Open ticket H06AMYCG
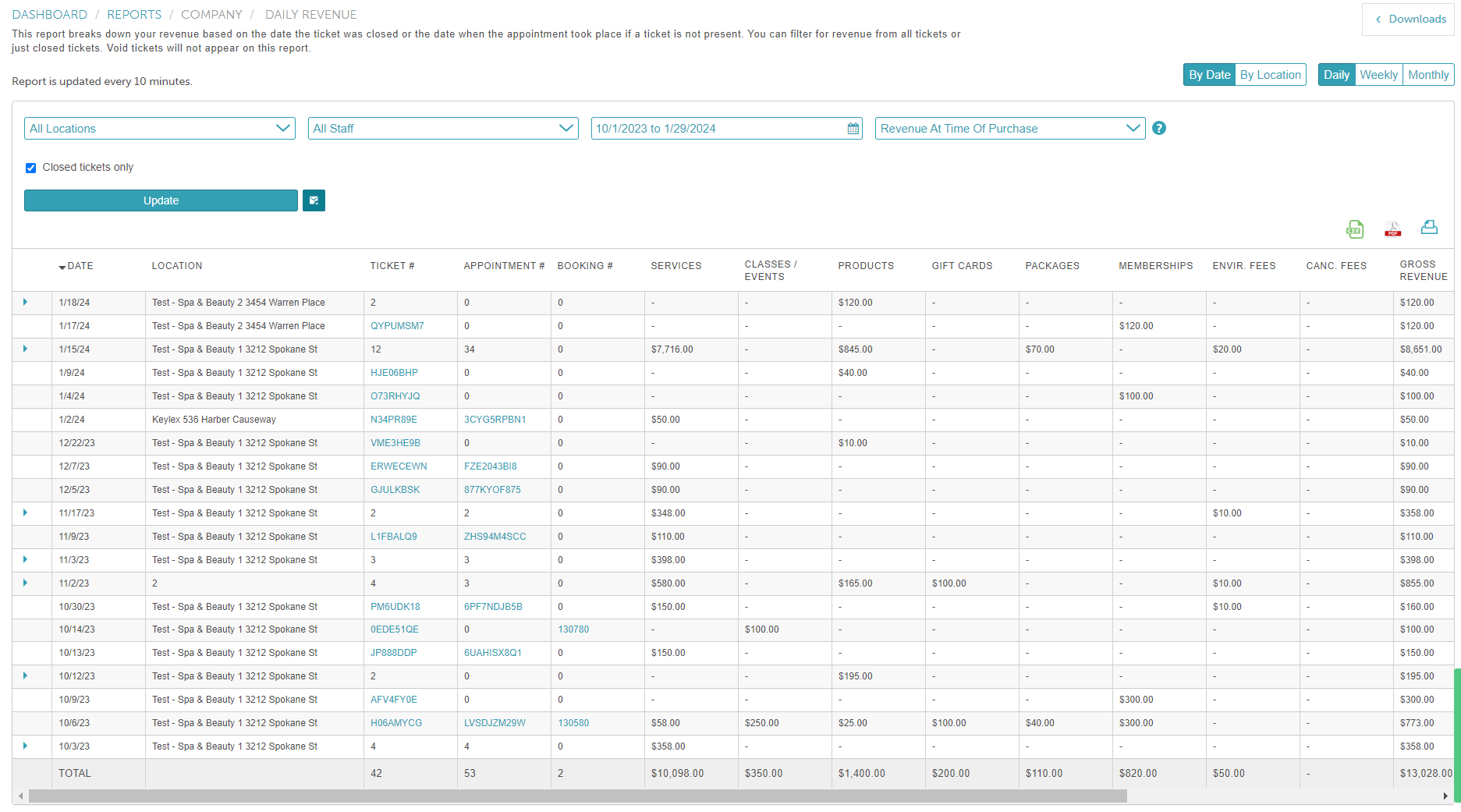Image resolution: width=1461 pixels, height=812 pixels. tap(396, 723)
